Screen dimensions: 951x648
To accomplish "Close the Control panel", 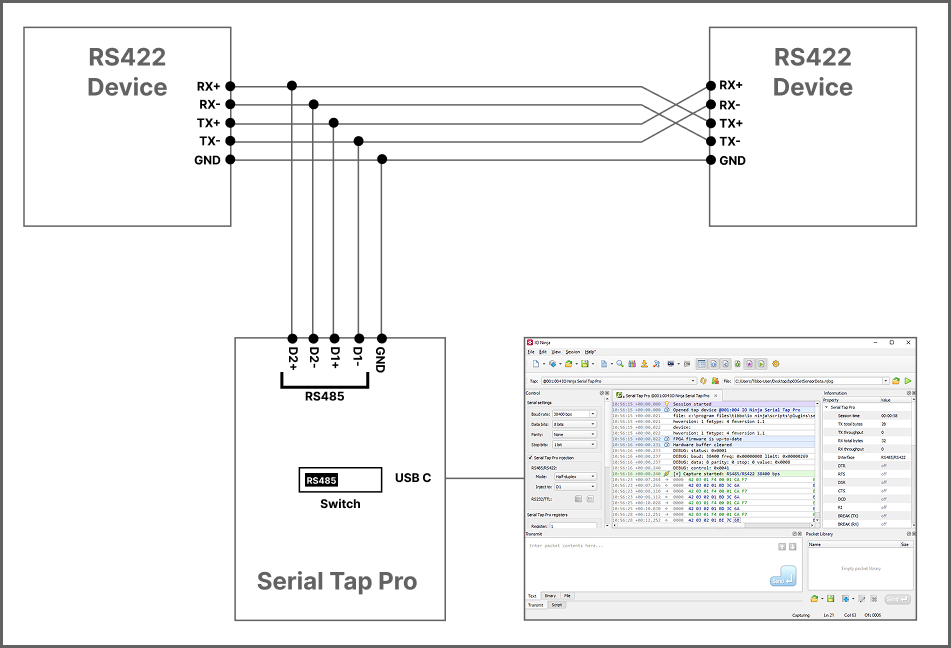I will pos(607,393).
